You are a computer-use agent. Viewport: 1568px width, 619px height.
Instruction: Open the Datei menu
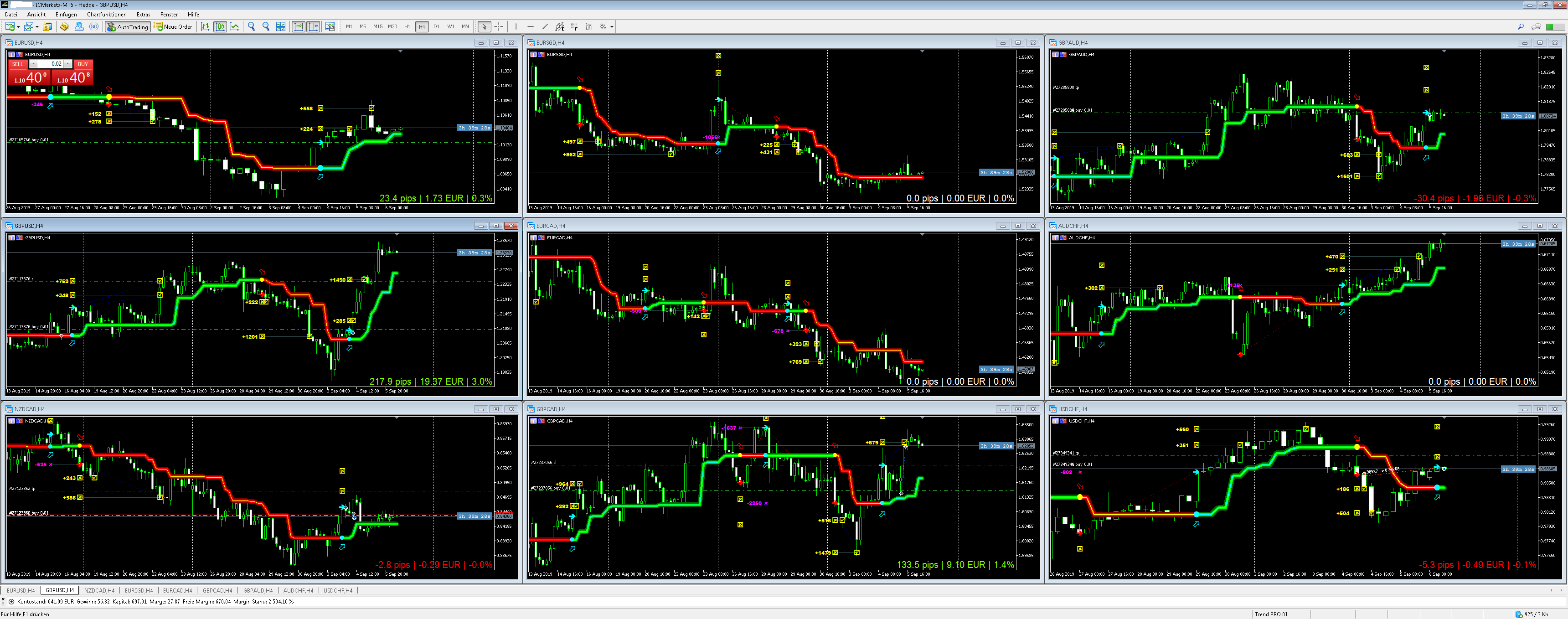click(x=11, y=15)
